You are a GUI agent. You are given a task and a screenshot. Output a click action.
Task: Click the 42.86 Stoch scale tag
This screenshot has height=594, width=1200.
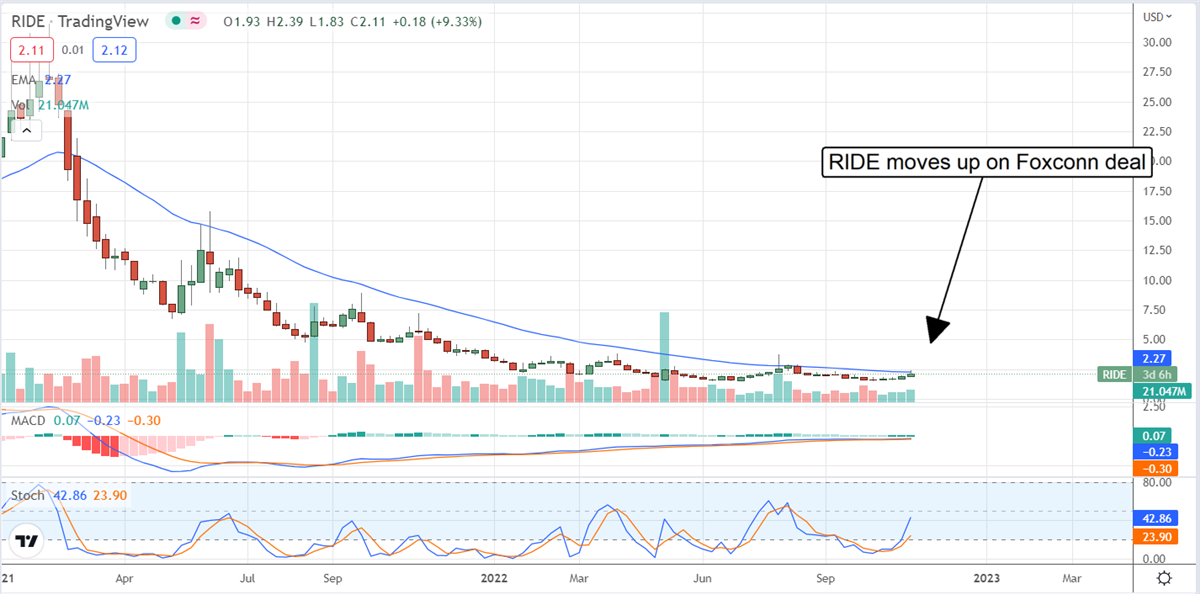pyautogui.click(x=1157, y=520)
